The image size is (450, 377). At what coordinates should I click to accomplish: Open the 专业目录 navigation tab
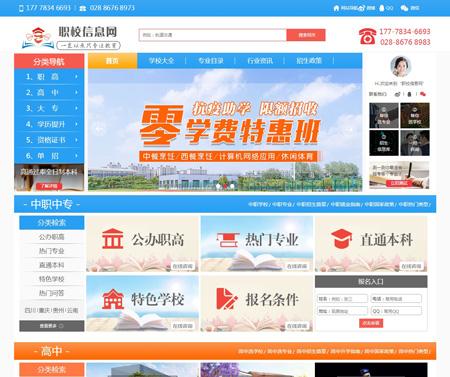211,61
